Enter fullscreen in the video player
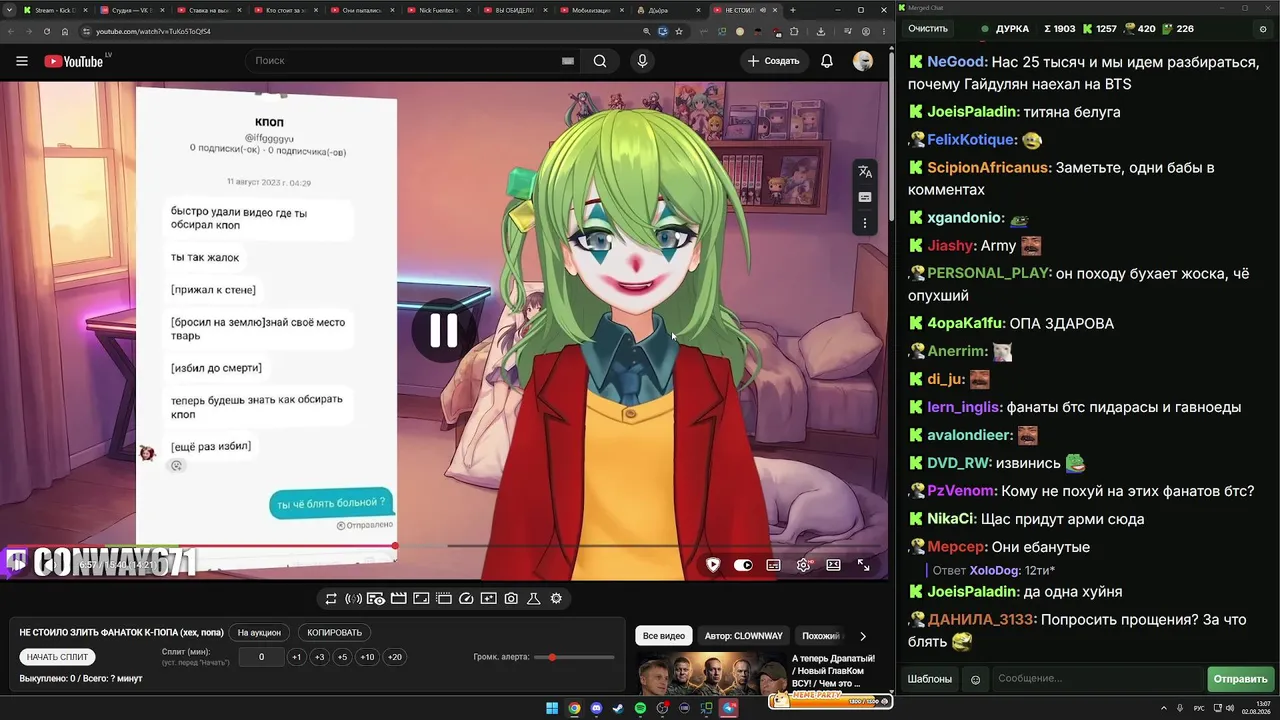Screen dimensions: 1280x720 pyautogui.click(x=863, y=565)
